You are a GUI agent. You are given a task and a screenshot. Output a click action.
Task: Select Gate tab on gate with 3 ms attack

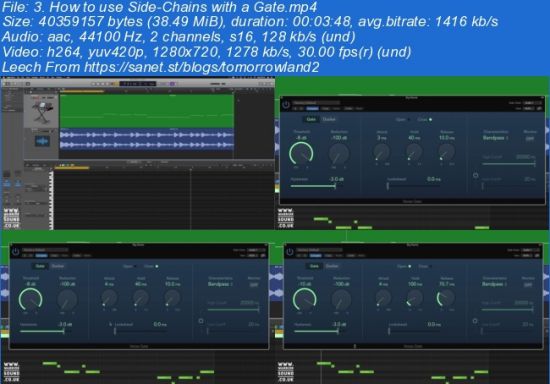[x=311, y=119]
